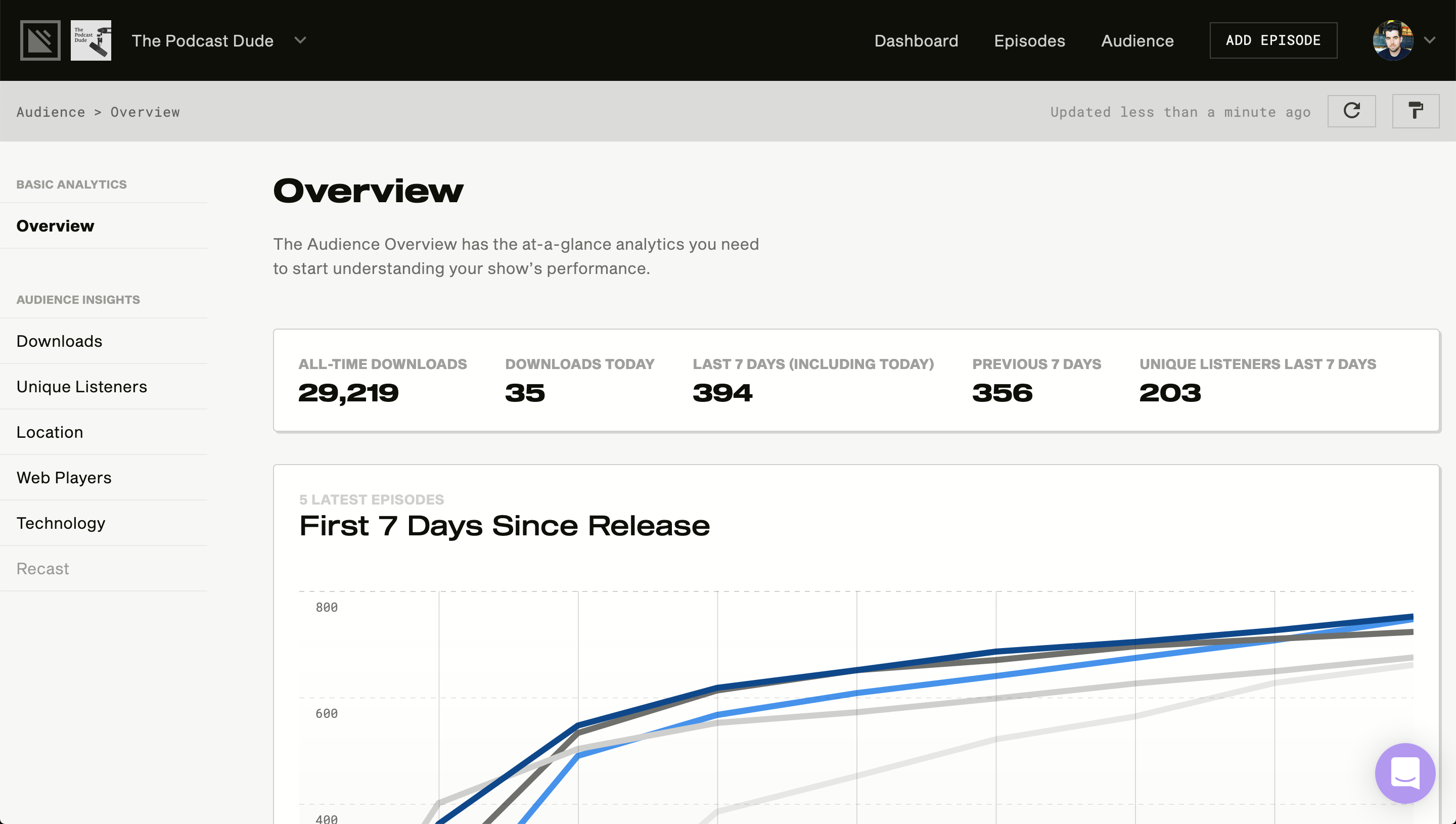Image resolution: width=1456 pixels, height=824 pixels.
Task: Open Location analytics in sidebar
Action: coord(104,432)
